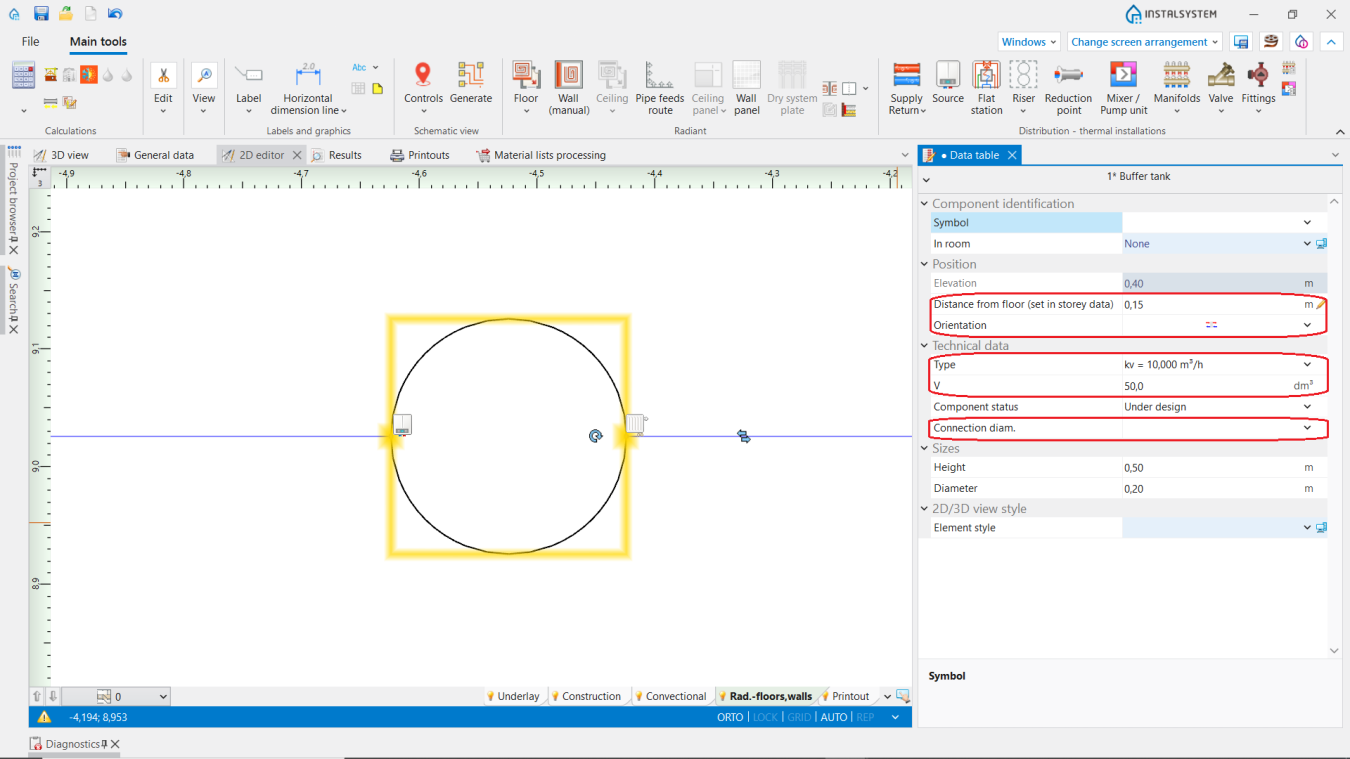
Task: Open the Change screen arrangement button
Action: (x=1145, y=42)
